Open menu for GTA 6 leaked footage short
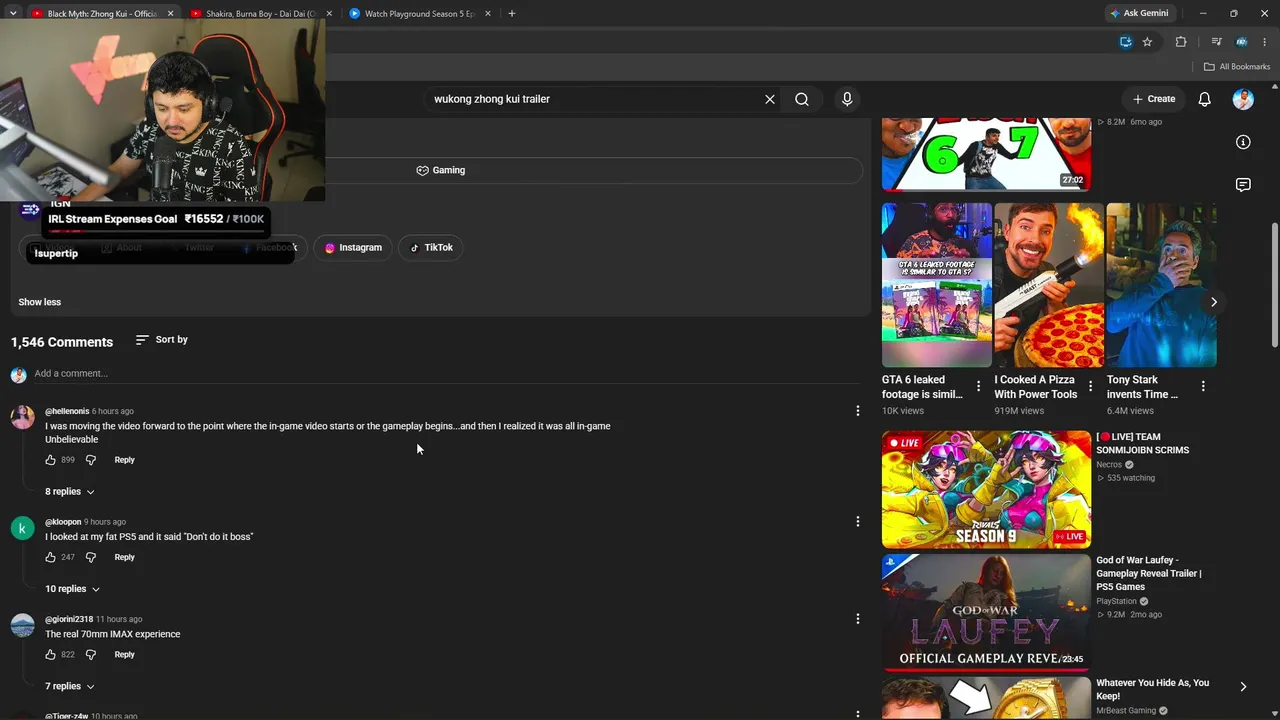Viewport: 1280px width, 720px height. tap(978, 386)
